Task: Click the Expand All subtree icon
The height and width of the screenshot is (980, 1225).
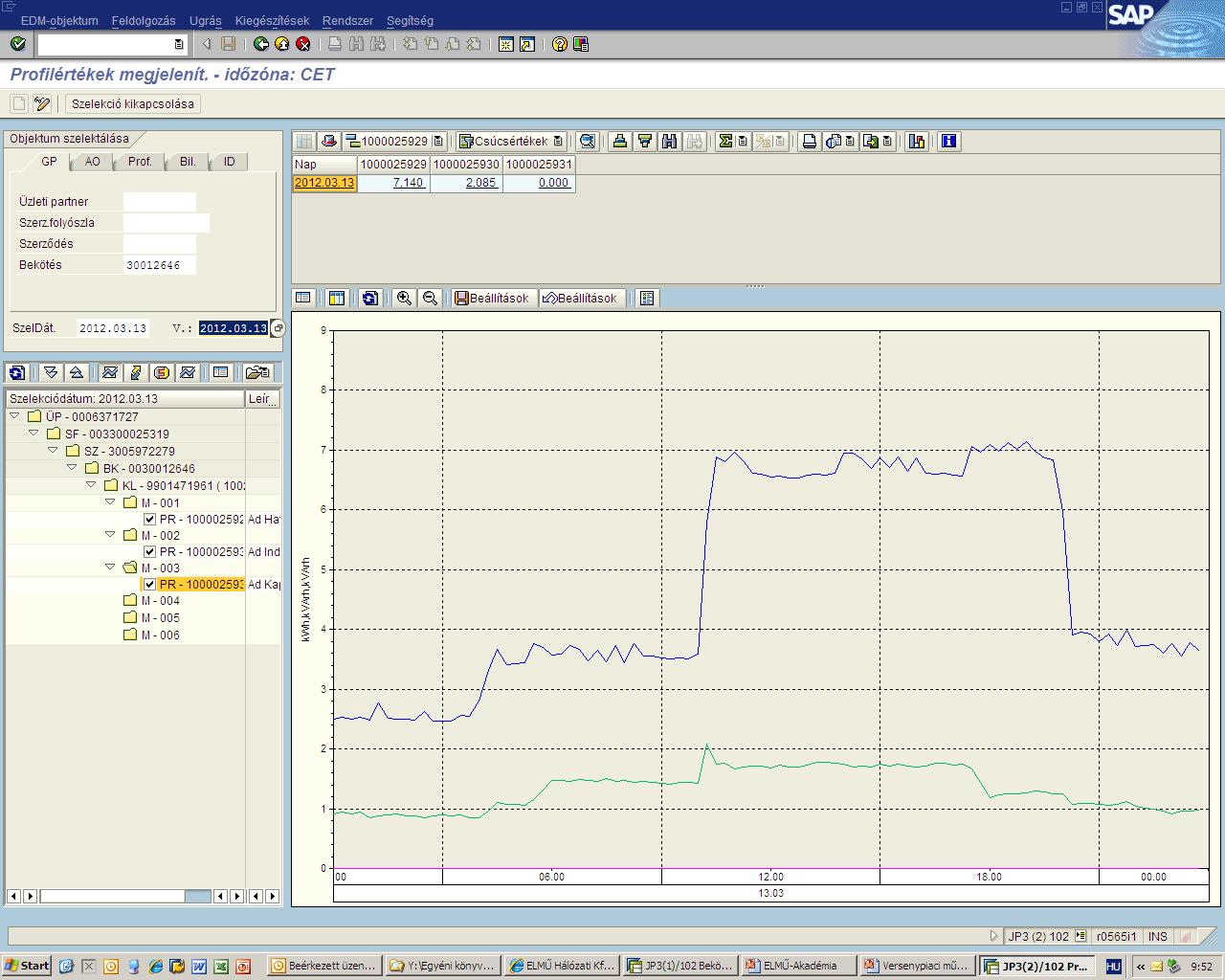Action: point(51,372)
